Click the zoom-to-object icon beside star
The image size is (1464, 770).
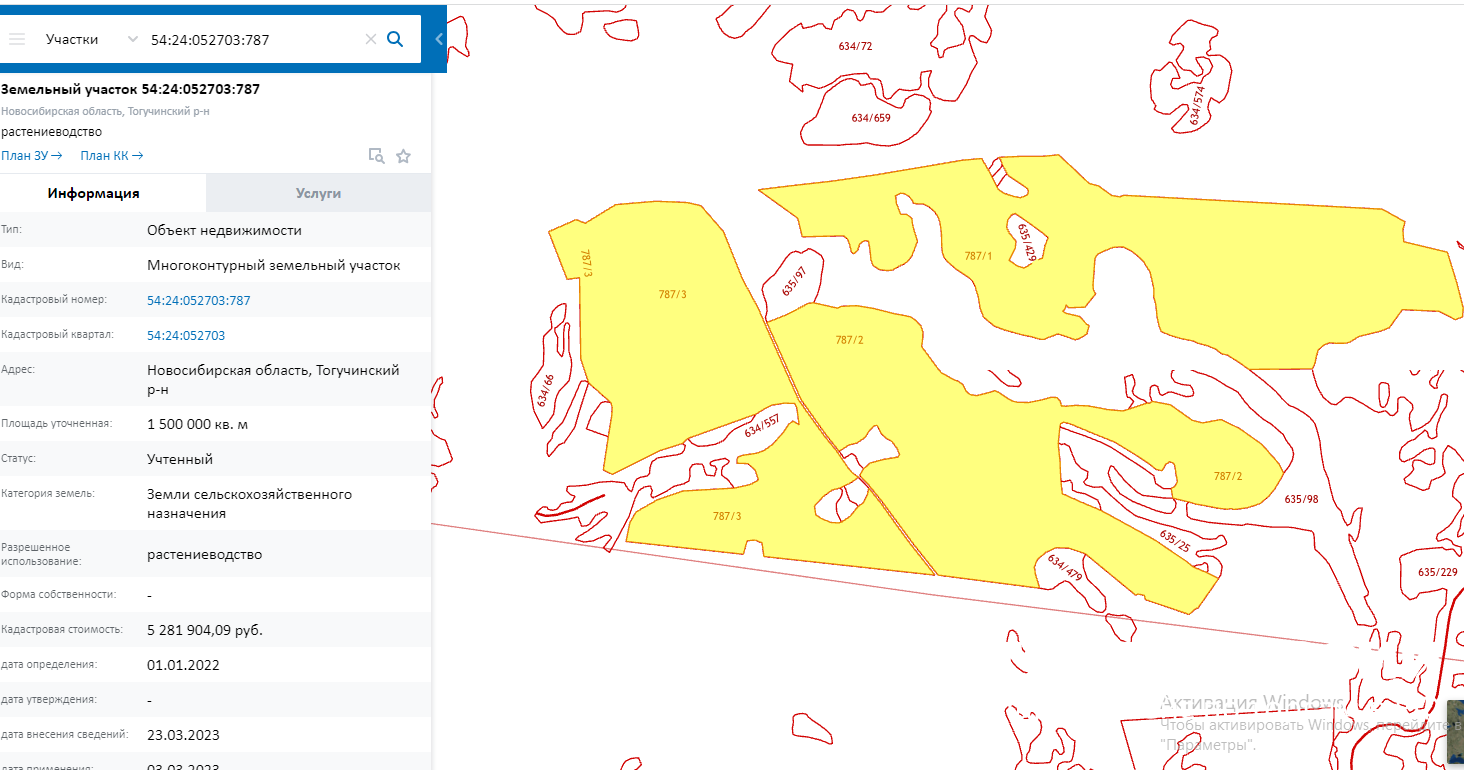point(376,156)
